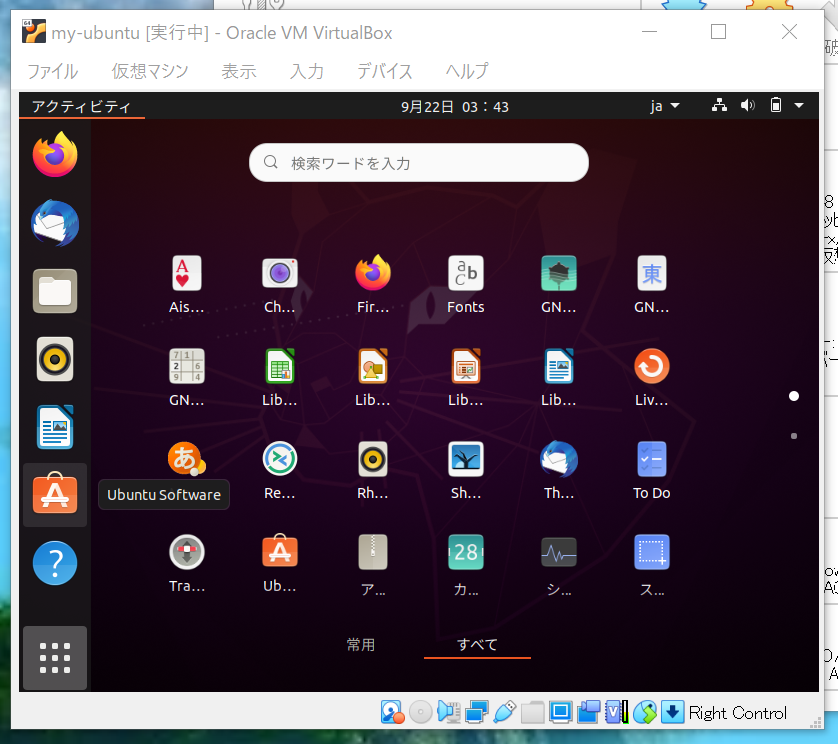
Task: Open Firefox from the Ubuntu dock
Action: (x=55, y=155)
